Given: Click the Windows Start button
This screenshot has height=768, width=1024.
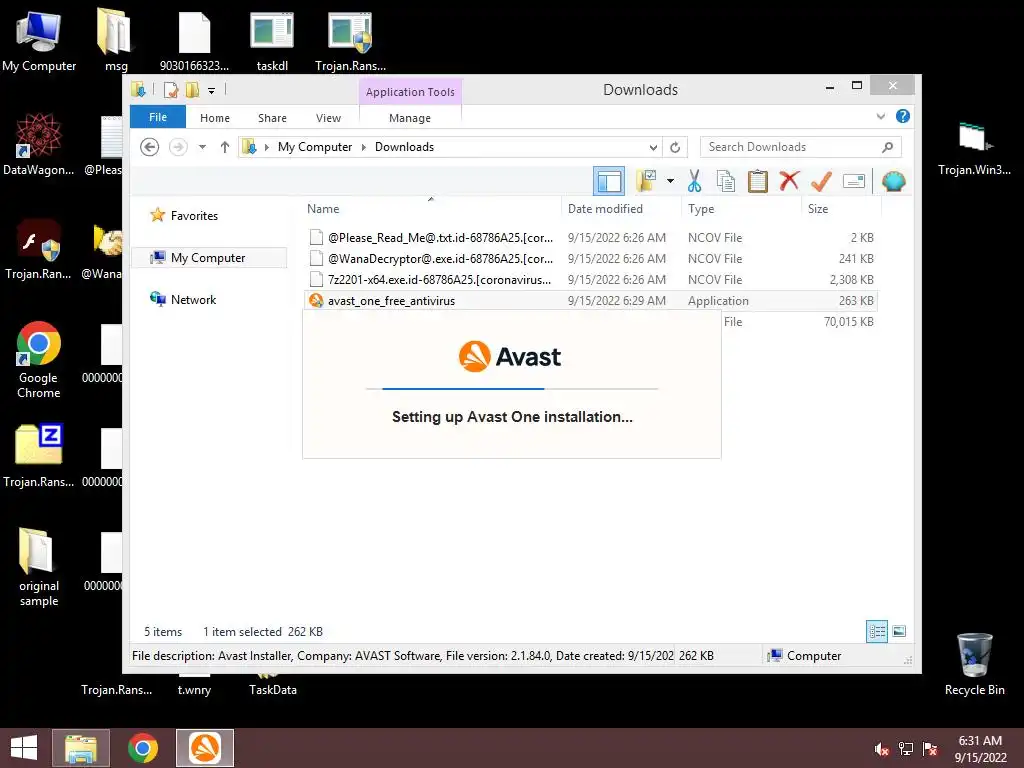Looking at the screenshot, I should pyautogui.click(x=24, y=748).
